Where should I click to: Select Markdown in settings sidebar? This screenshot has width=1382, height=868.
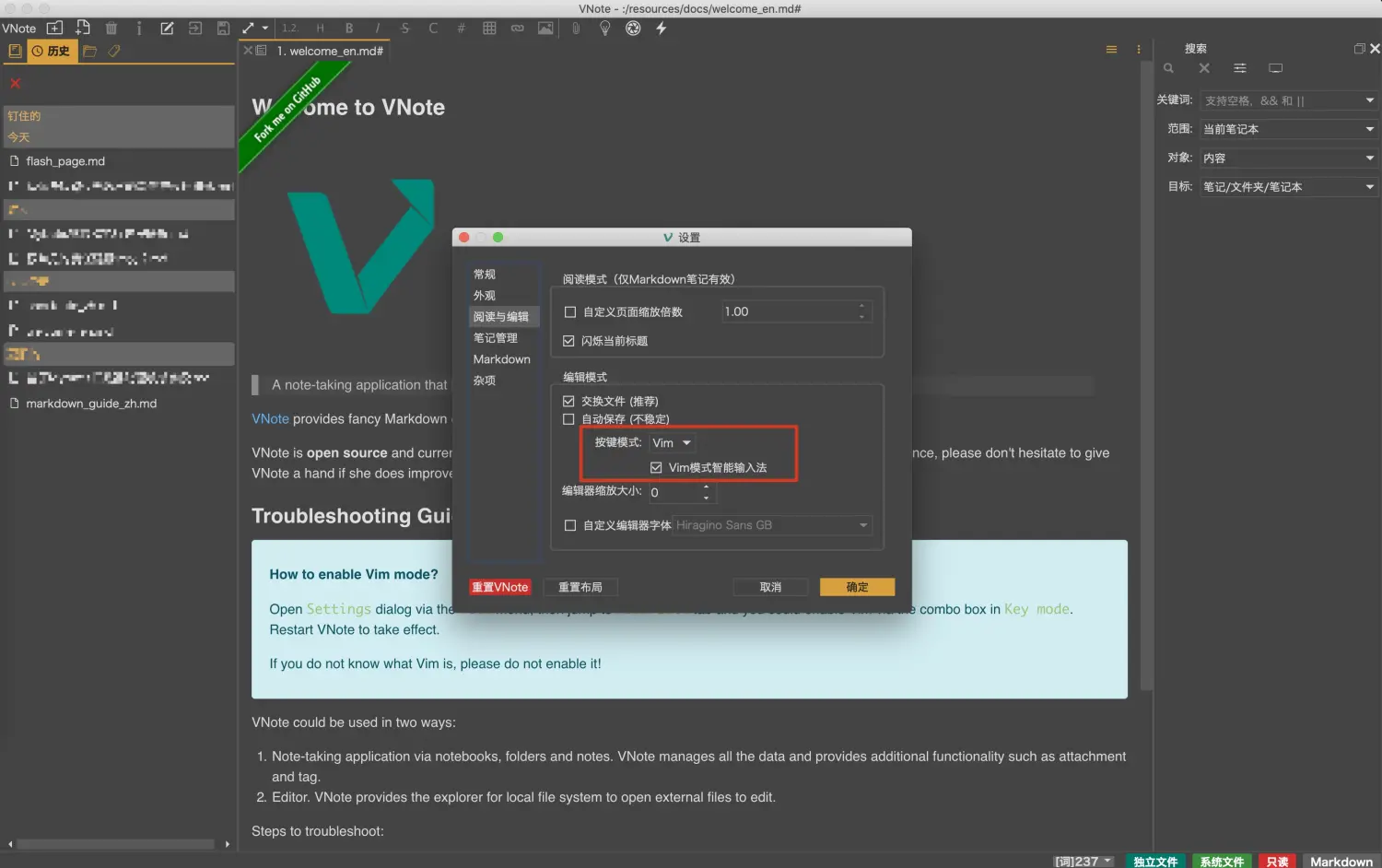click(502, 359)
